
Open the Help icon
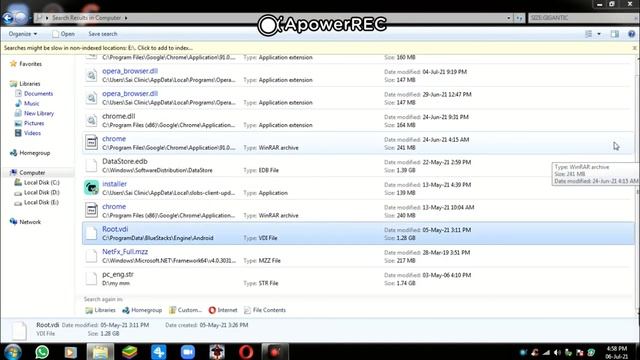[631, 34]
